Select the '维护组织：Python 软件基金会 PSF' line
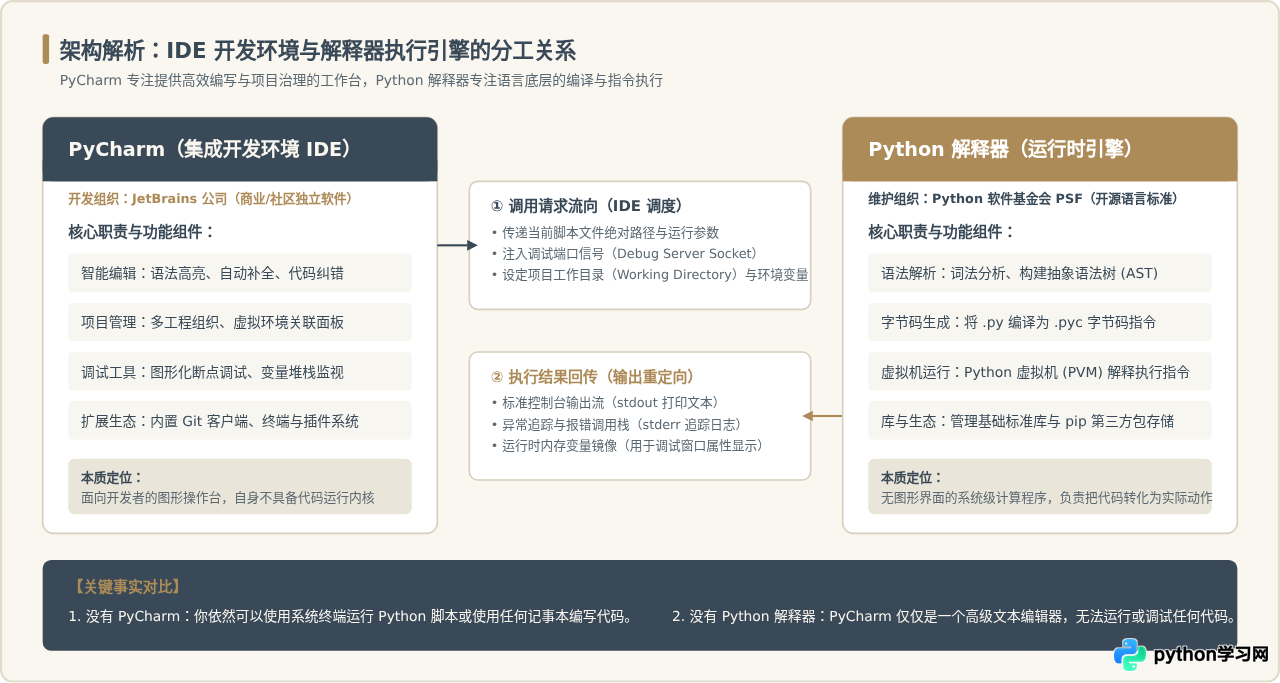This screenshot has height=683, width=1280. tap(1024, 199)
